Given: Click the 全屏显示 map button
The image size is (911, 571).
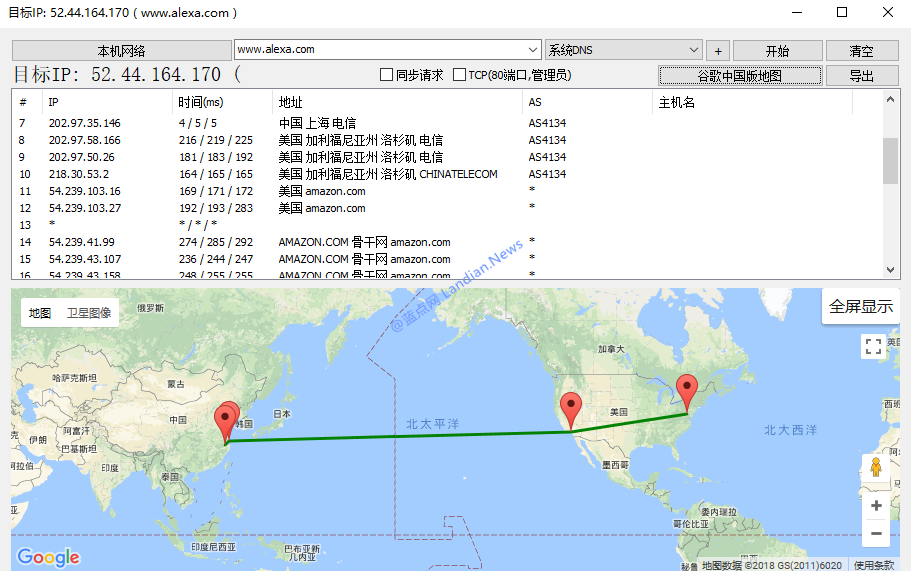Looking at the screenshot, I should [x=861, y=306].
